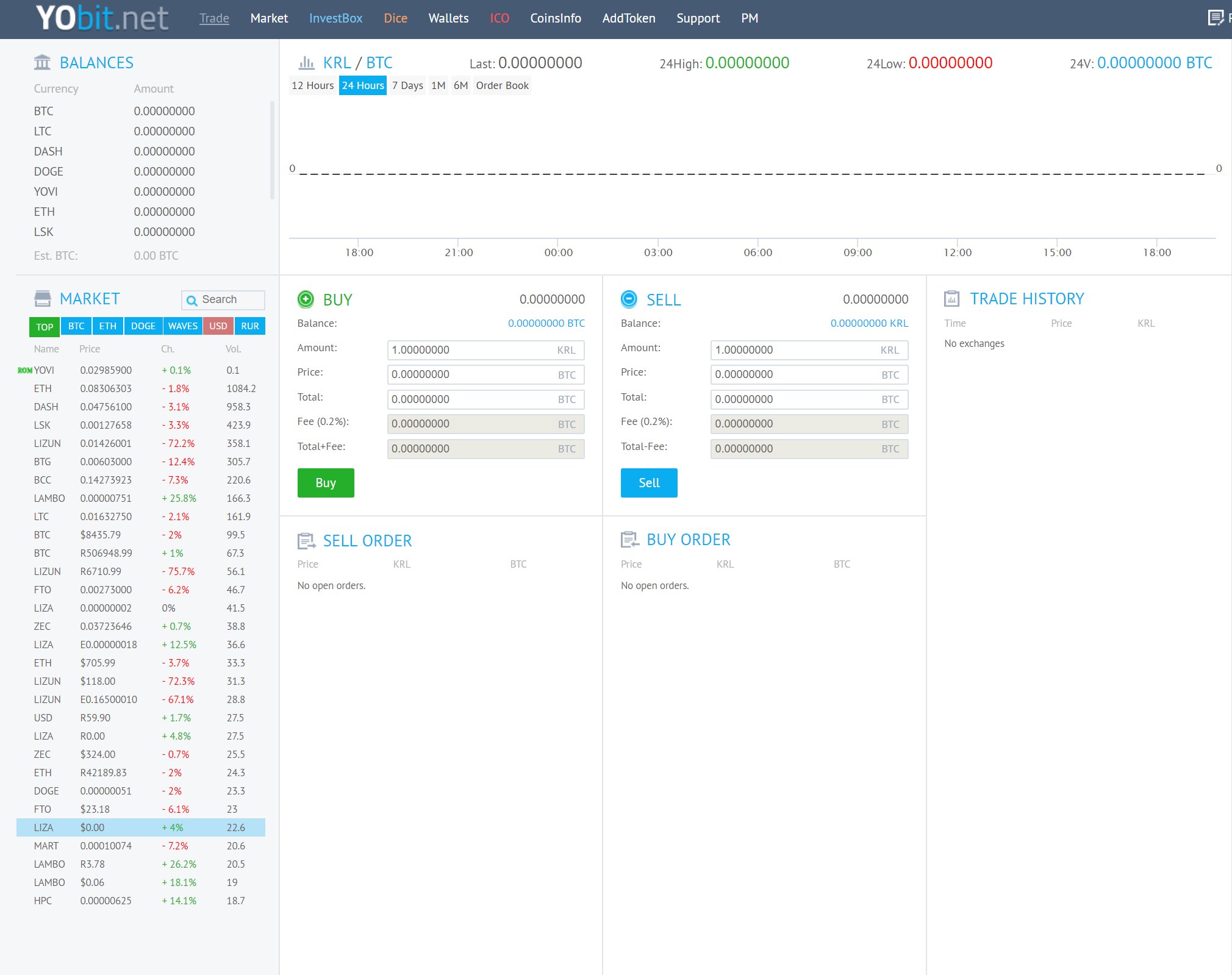Open the Support page

(x=698, y=18)
